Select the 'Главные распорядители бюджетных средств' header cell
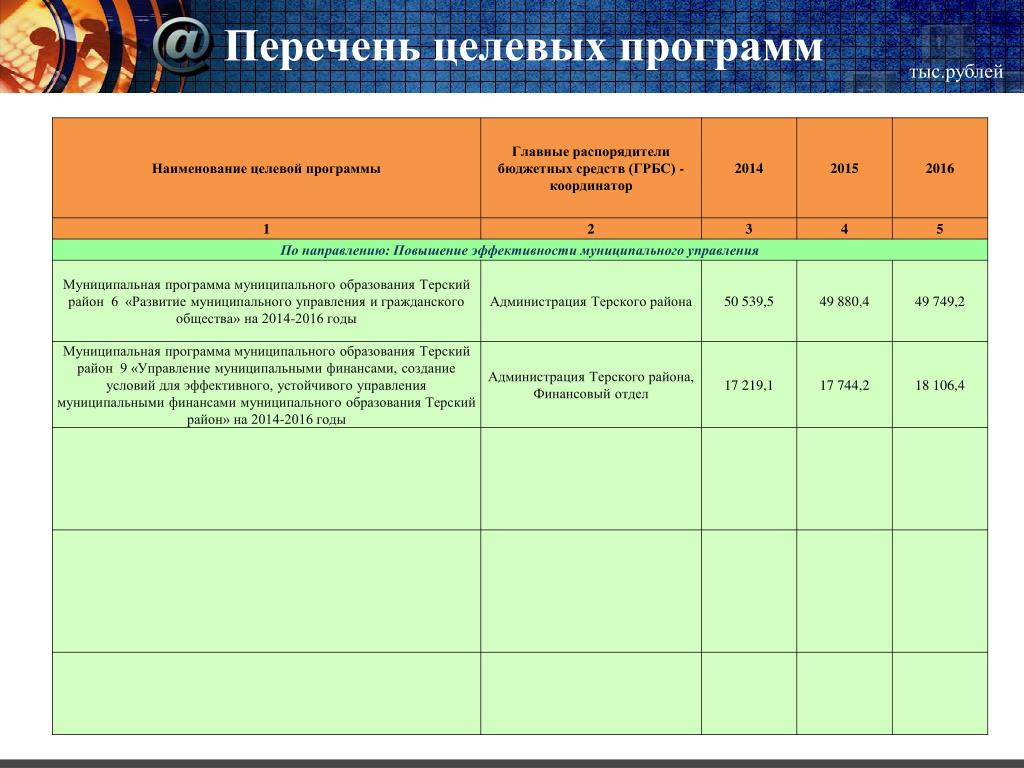The height and width of the screenshot is (768, 1024). coord(591,168)
